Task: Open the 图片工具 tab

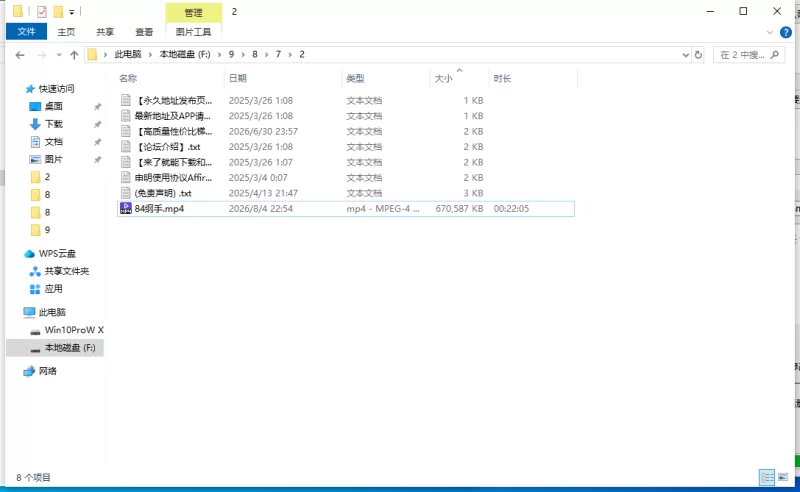Action: [193, 32]
